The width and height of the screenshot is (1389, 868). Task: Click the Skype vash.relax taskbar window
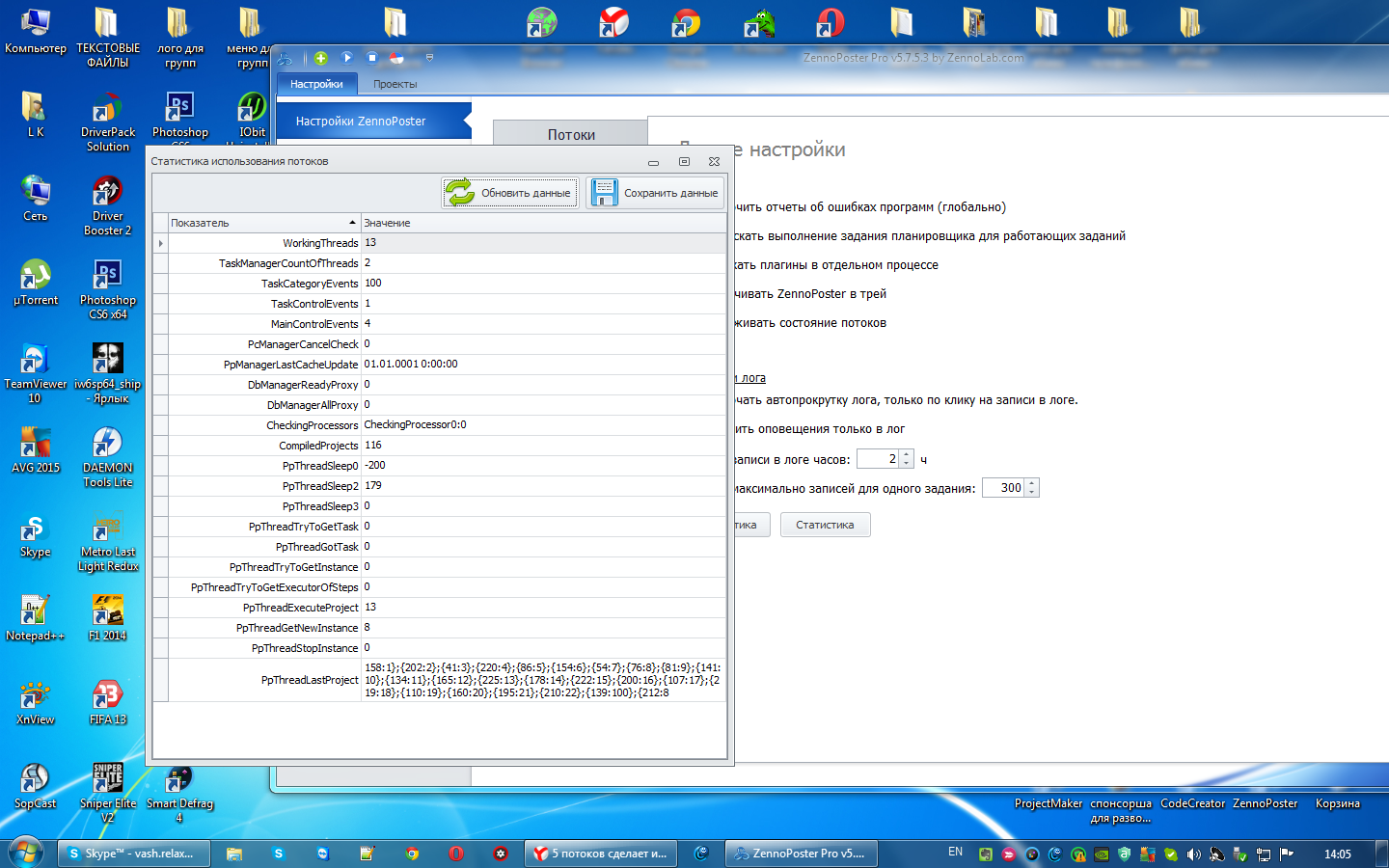(132, 854)
